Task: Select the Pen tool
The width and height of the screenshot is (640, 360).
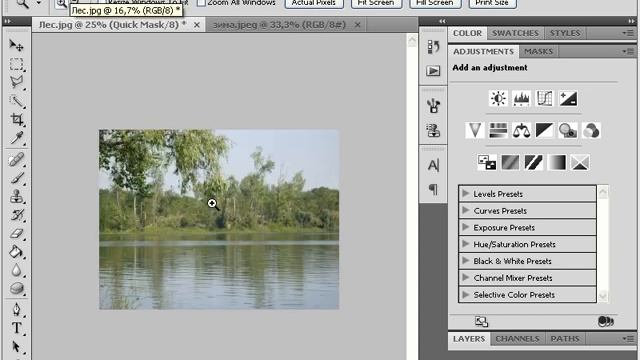Action: (x=16, y=309)
